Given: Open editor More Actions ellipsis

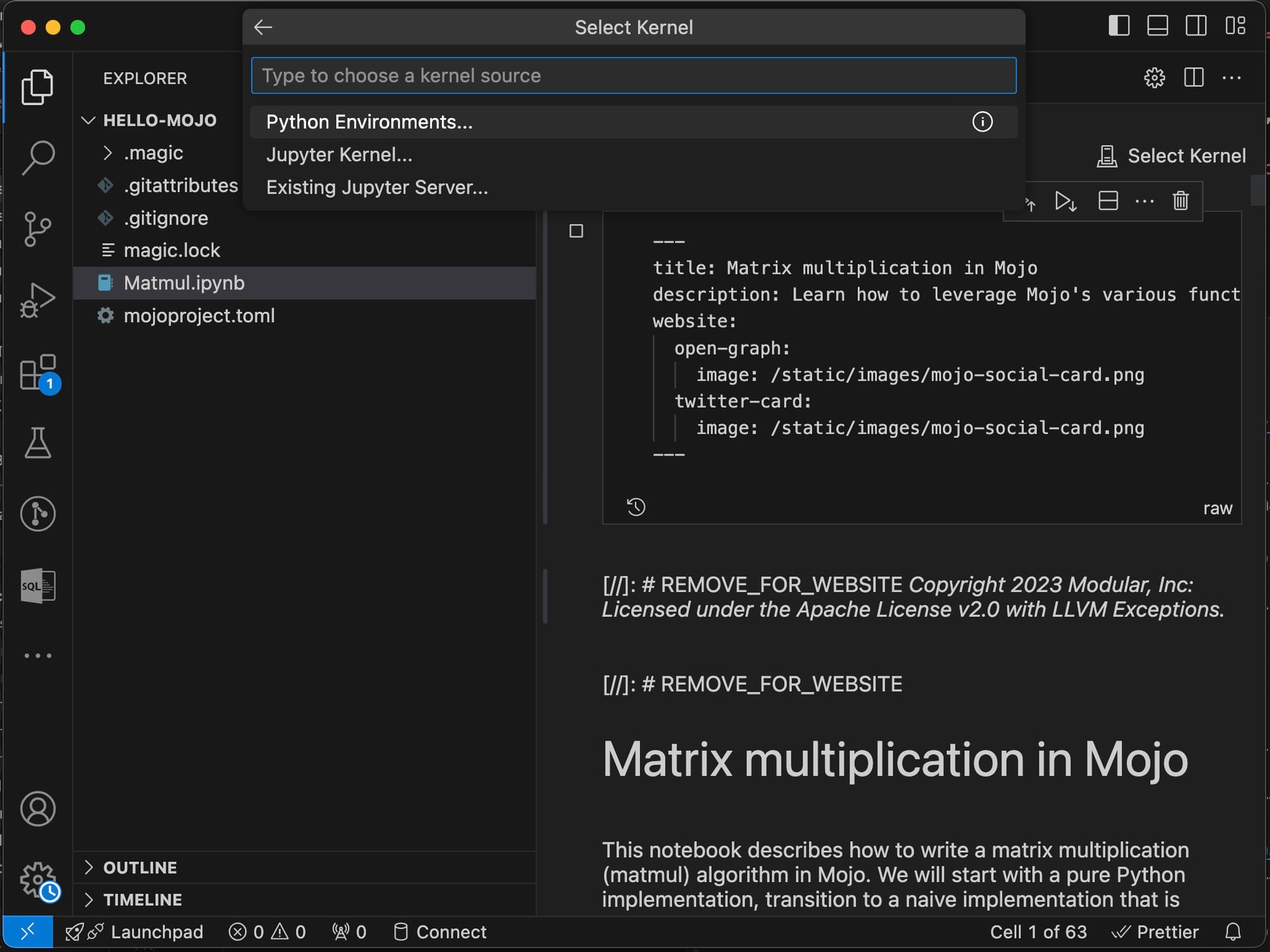Looking at the screenshot, I should [x=1232, y=78].
